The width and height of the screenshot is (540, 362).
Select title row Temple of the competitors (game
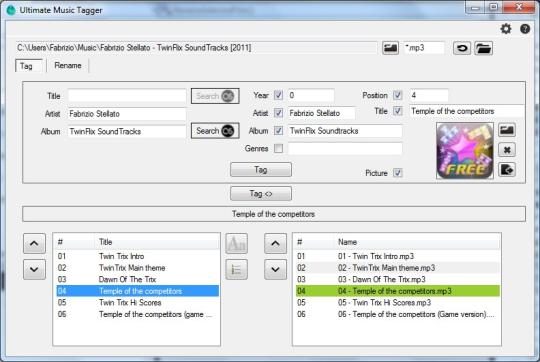[137, 314]
